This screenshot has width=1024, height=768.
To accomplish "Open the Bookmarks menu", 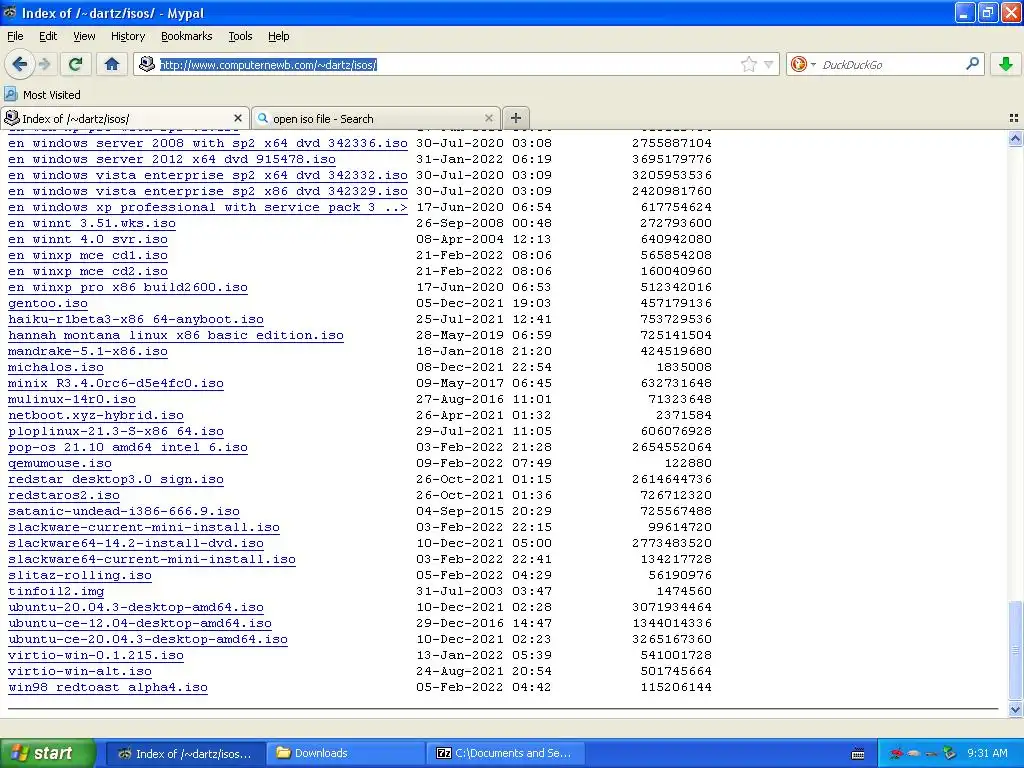I will point(186,37).
